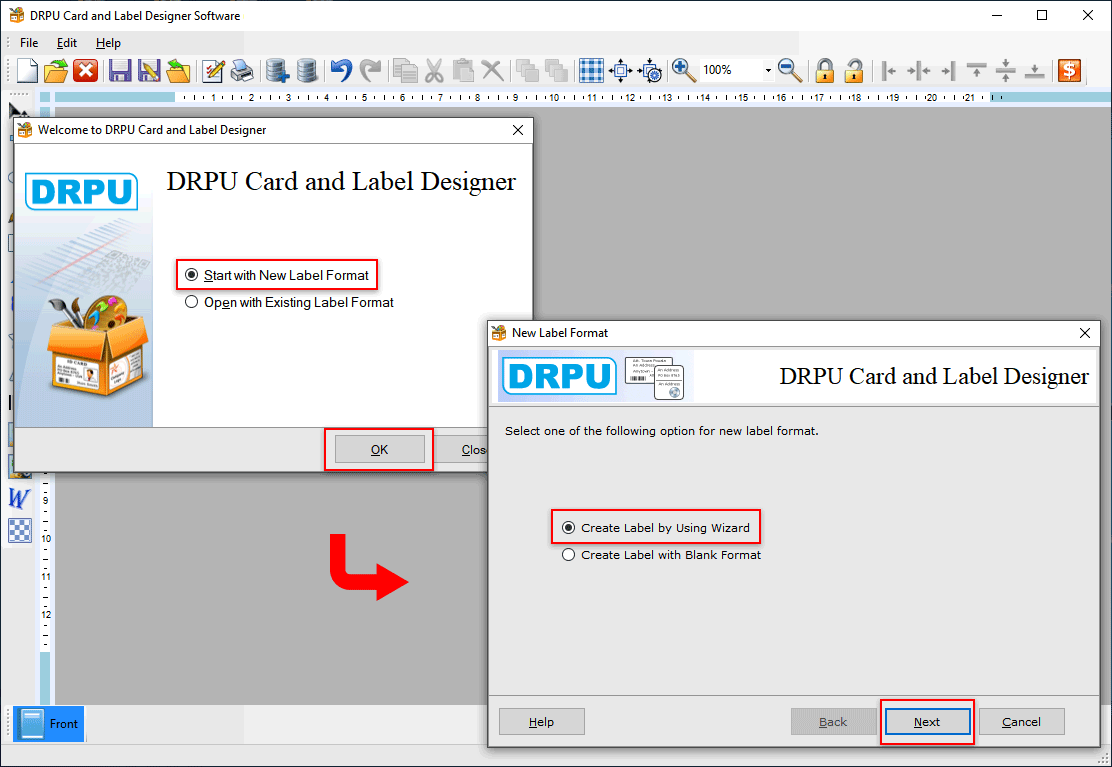Screen dimensions: 1112x767
Task: Open the File menu
Action: click(x=29, y=43)
